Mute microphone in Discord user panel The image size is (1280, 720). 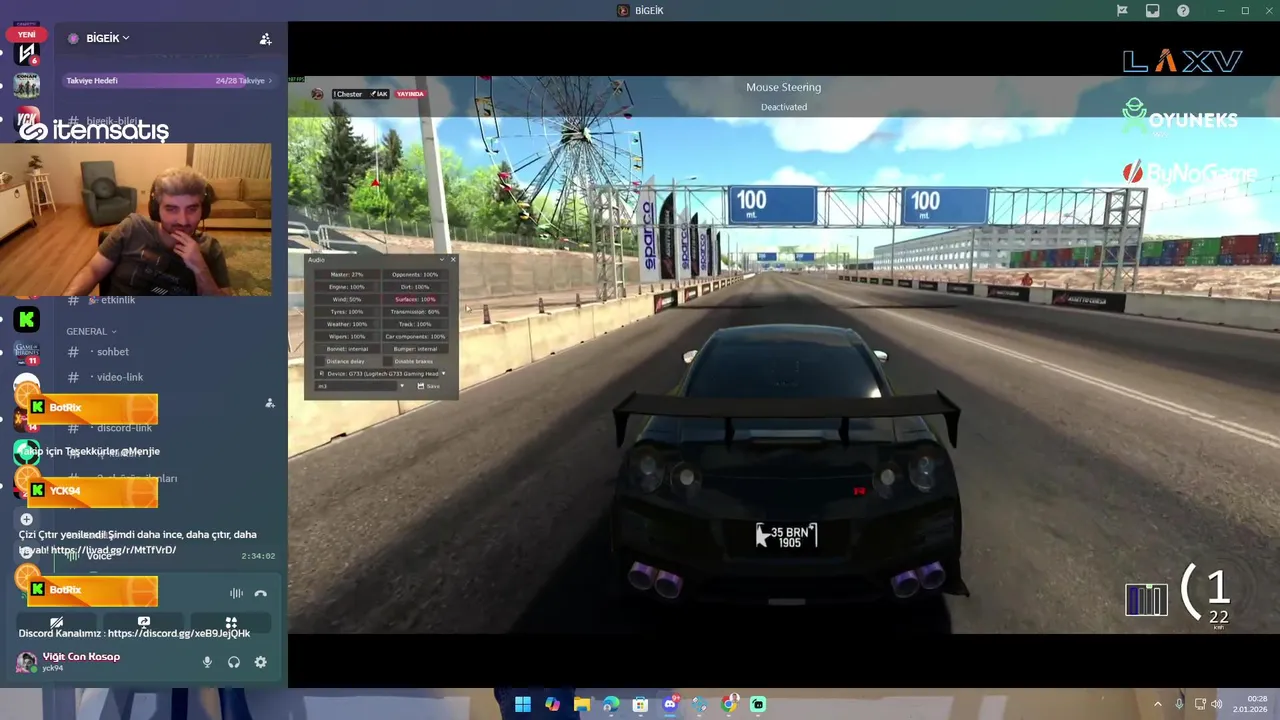207,662
